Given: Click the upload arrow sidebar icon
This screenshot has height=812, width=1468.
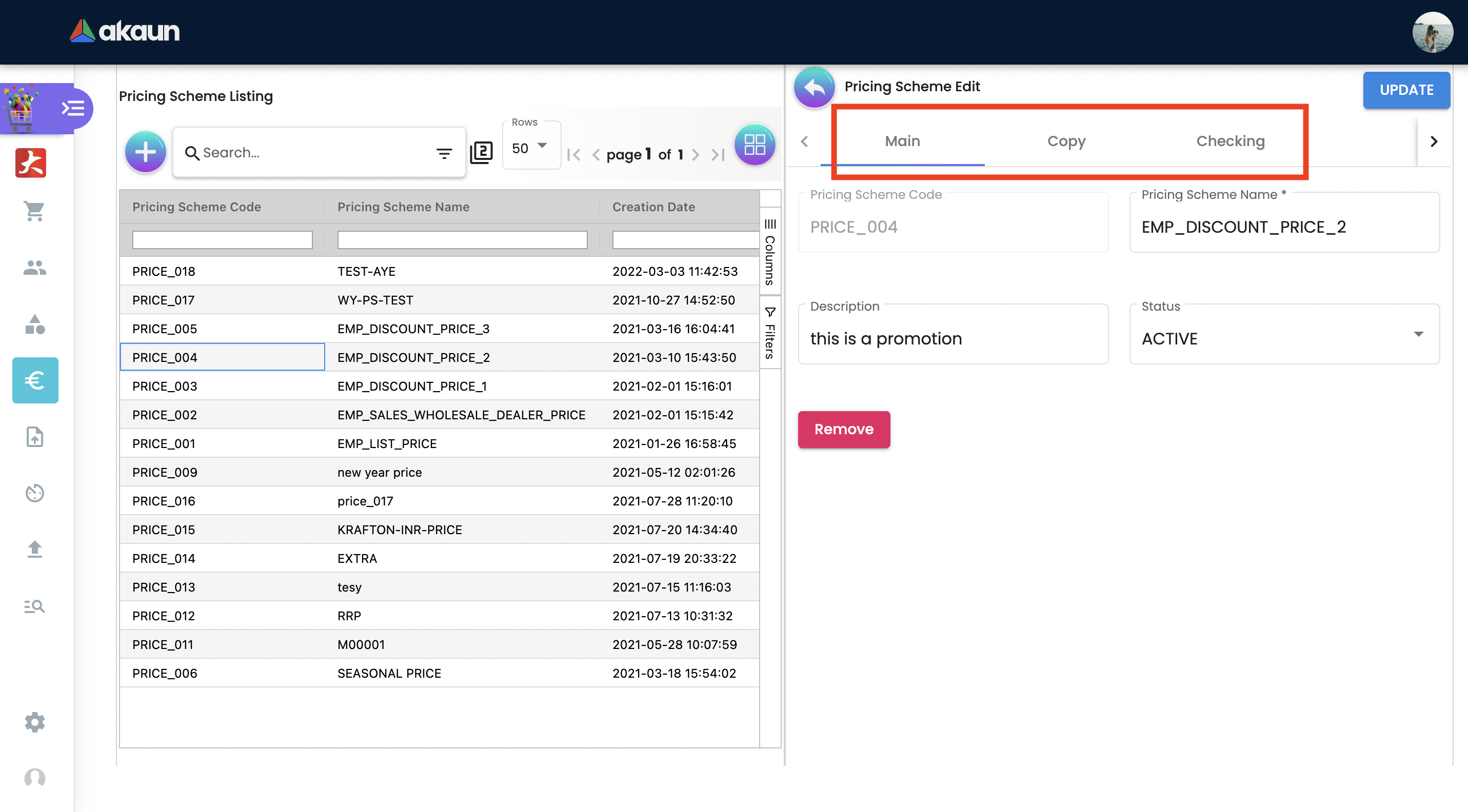Looking at the screenshot, I should [x=35, y=549].
